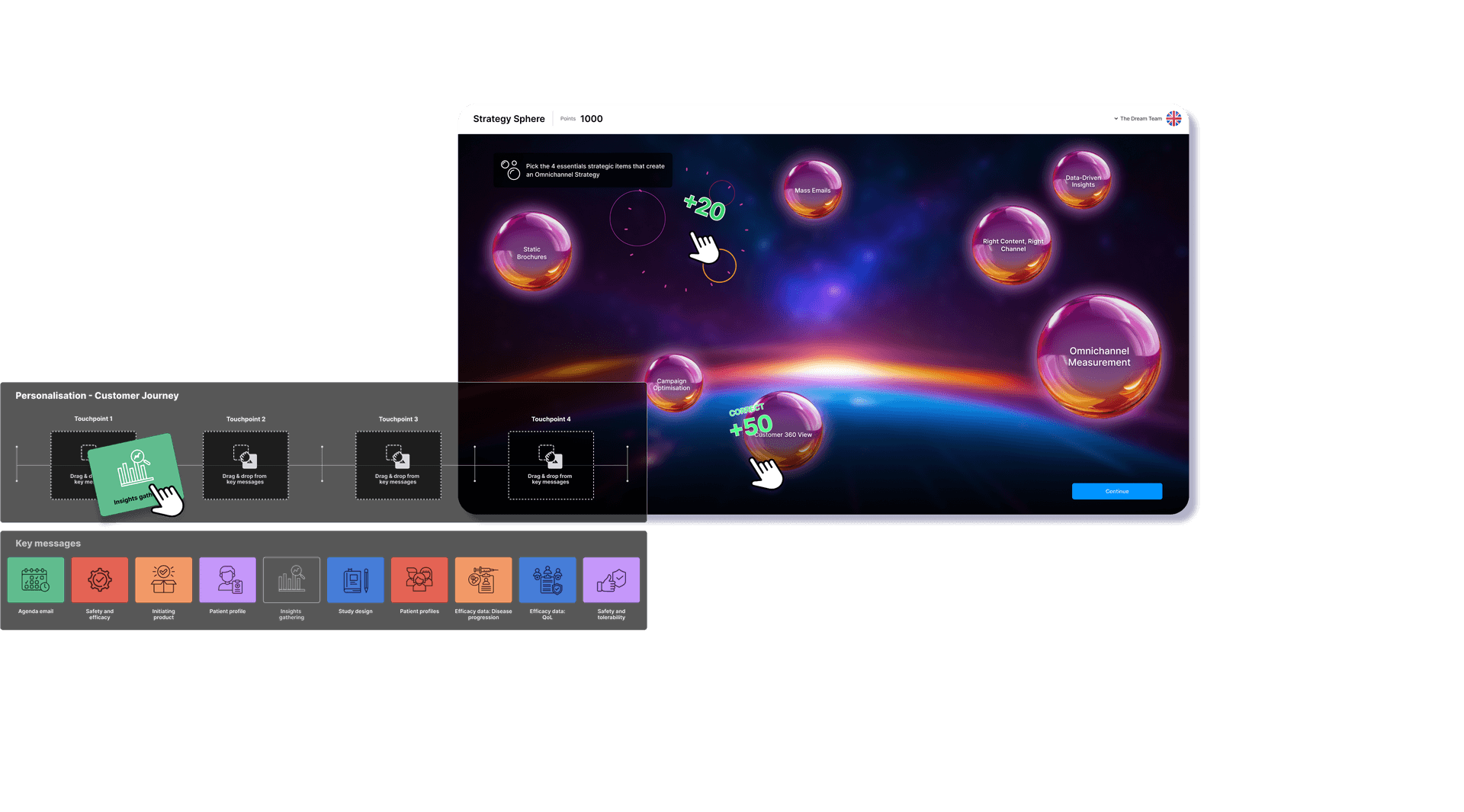Open The Dream Team dropdown
The height and width of the screenshot is (812, 1464).
[1138, 119]
